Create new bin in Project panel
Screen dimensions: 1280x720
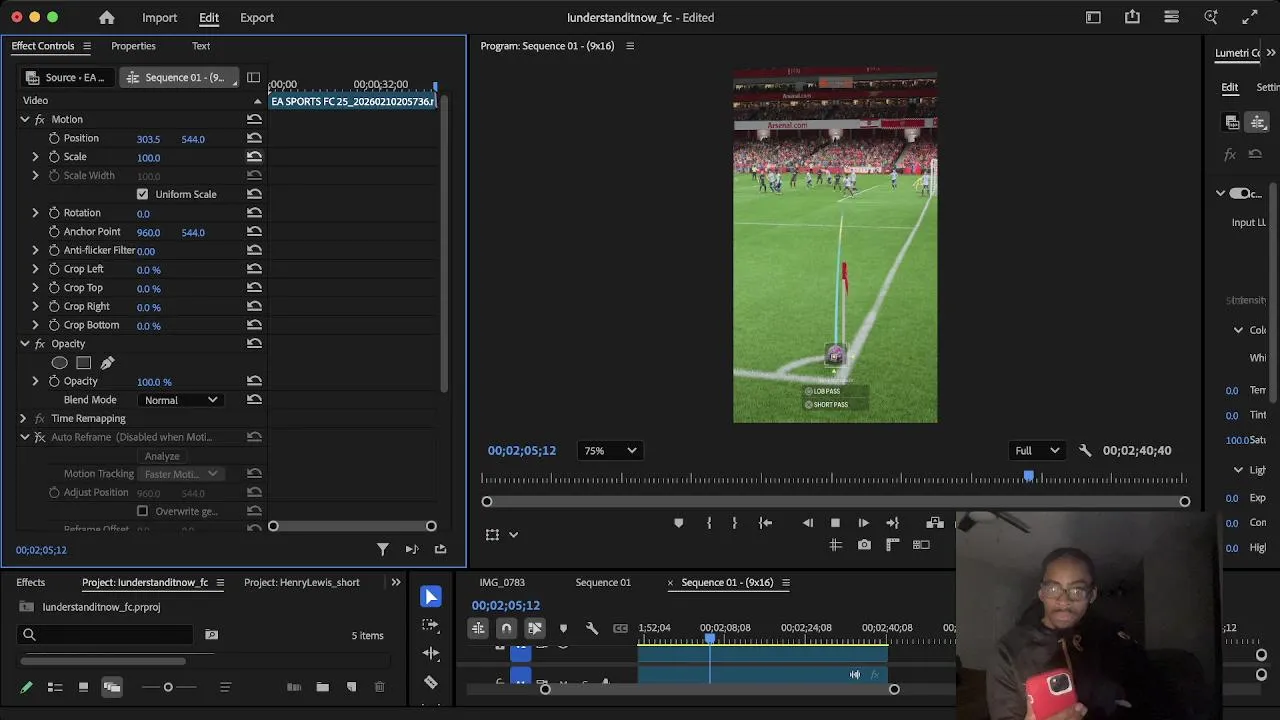pos(322,687)
